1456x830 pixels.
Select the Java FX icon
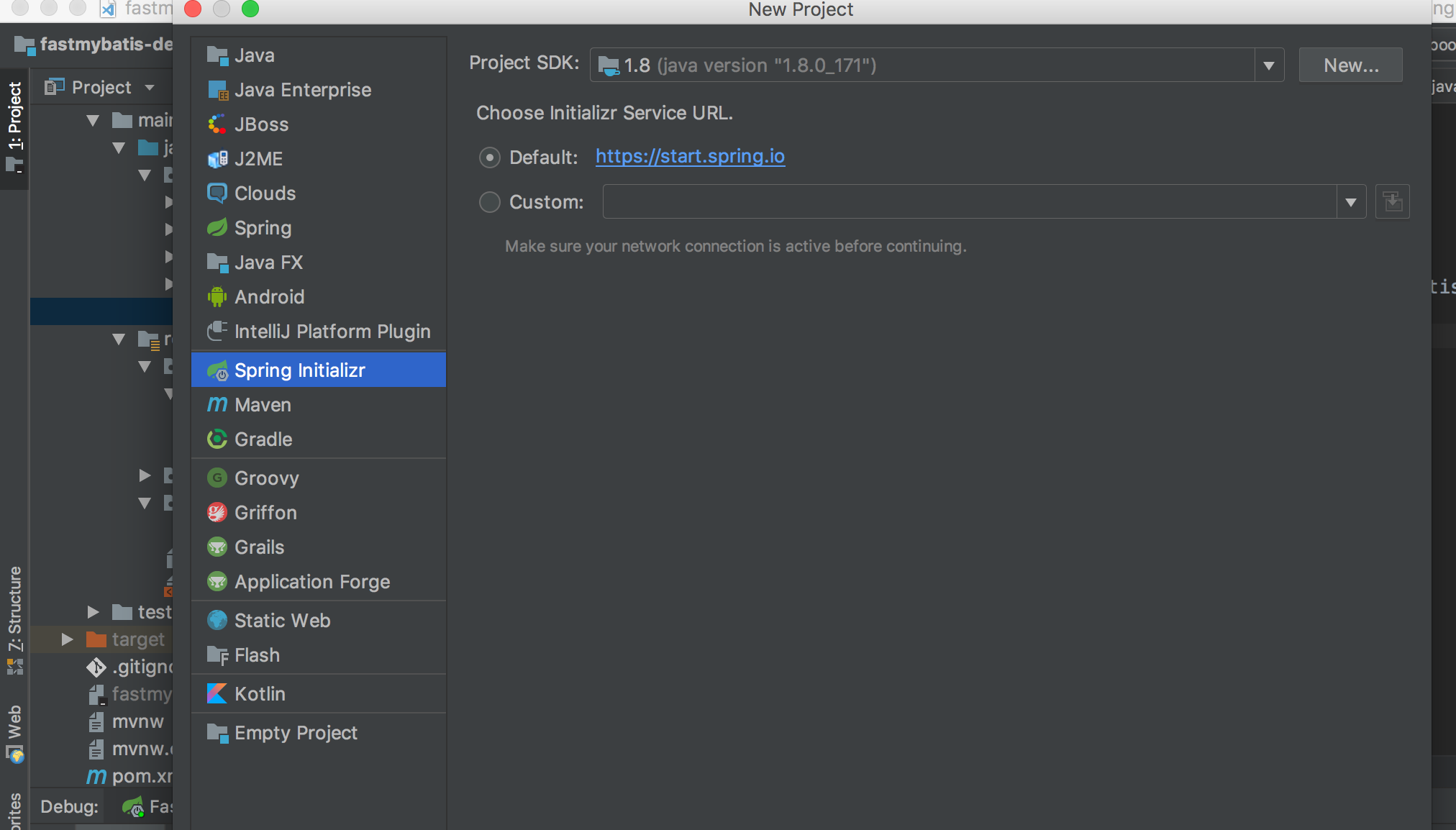coord(217,263)
